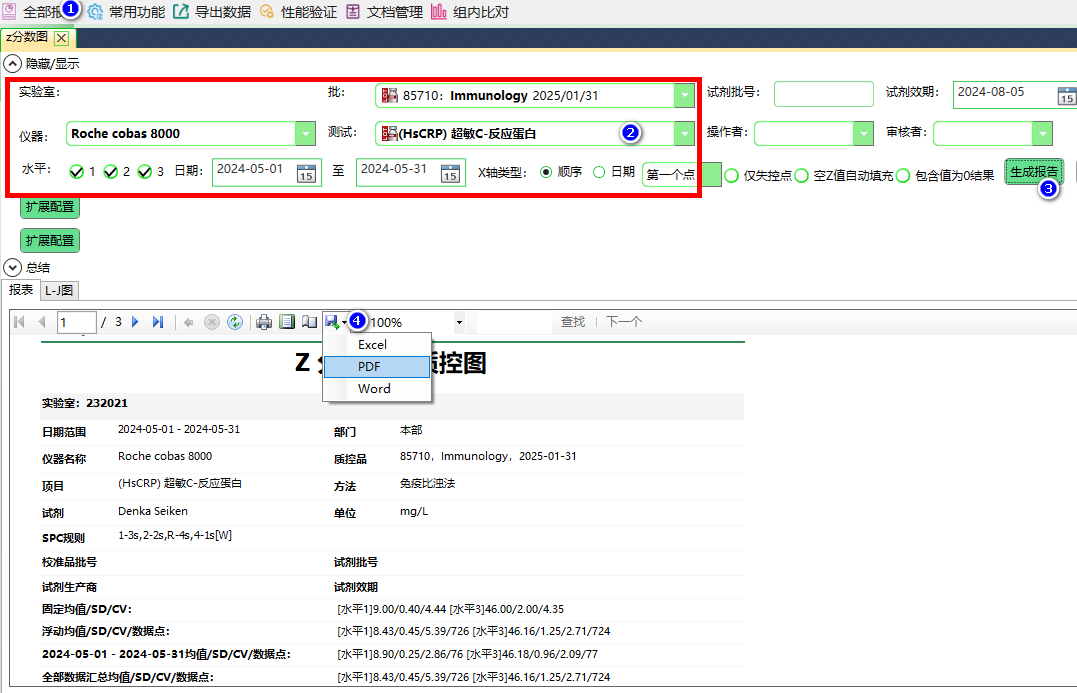Open the 仪器 instrument dropdown
This screenshot has width=1077, height=693.
[306, 133]
